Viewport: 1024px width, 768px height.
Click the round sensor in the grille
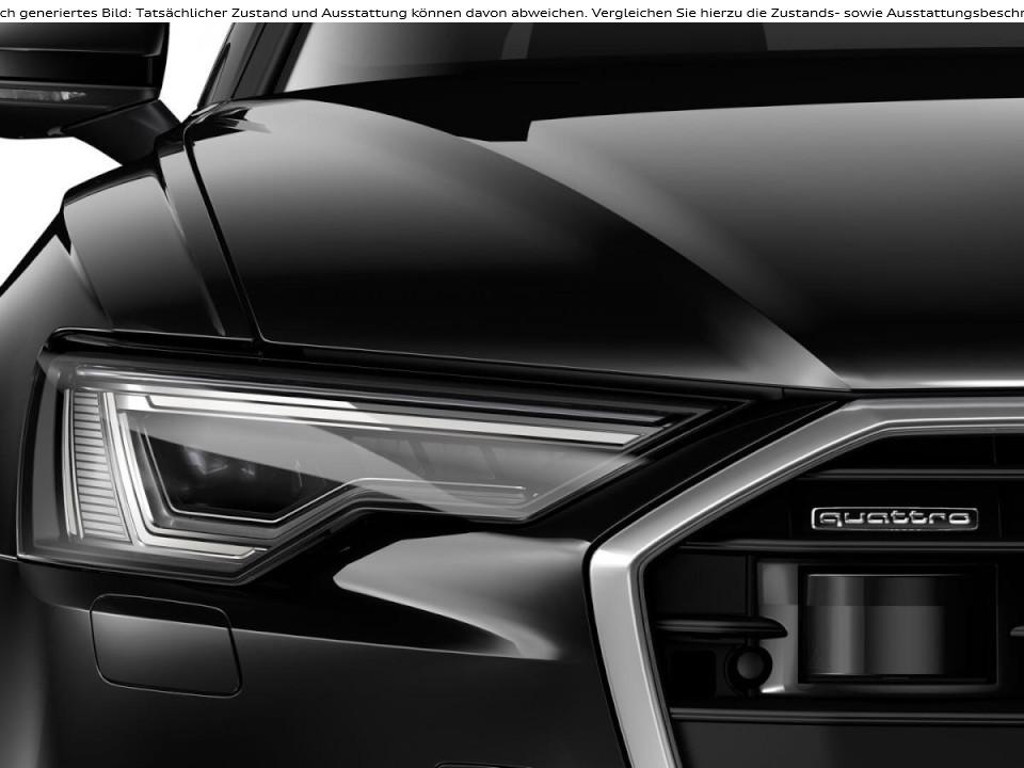[x=746, y=663]
